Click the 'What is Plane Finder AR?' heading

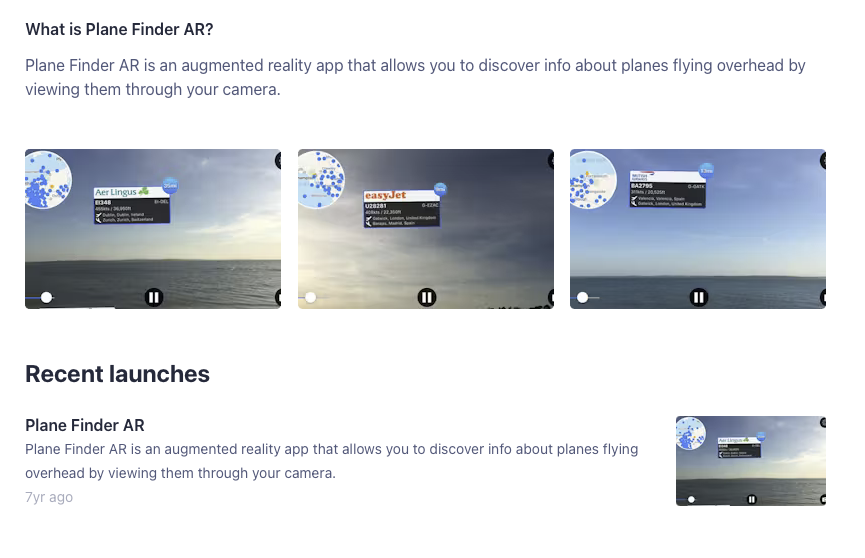click(x=119, y=29)
